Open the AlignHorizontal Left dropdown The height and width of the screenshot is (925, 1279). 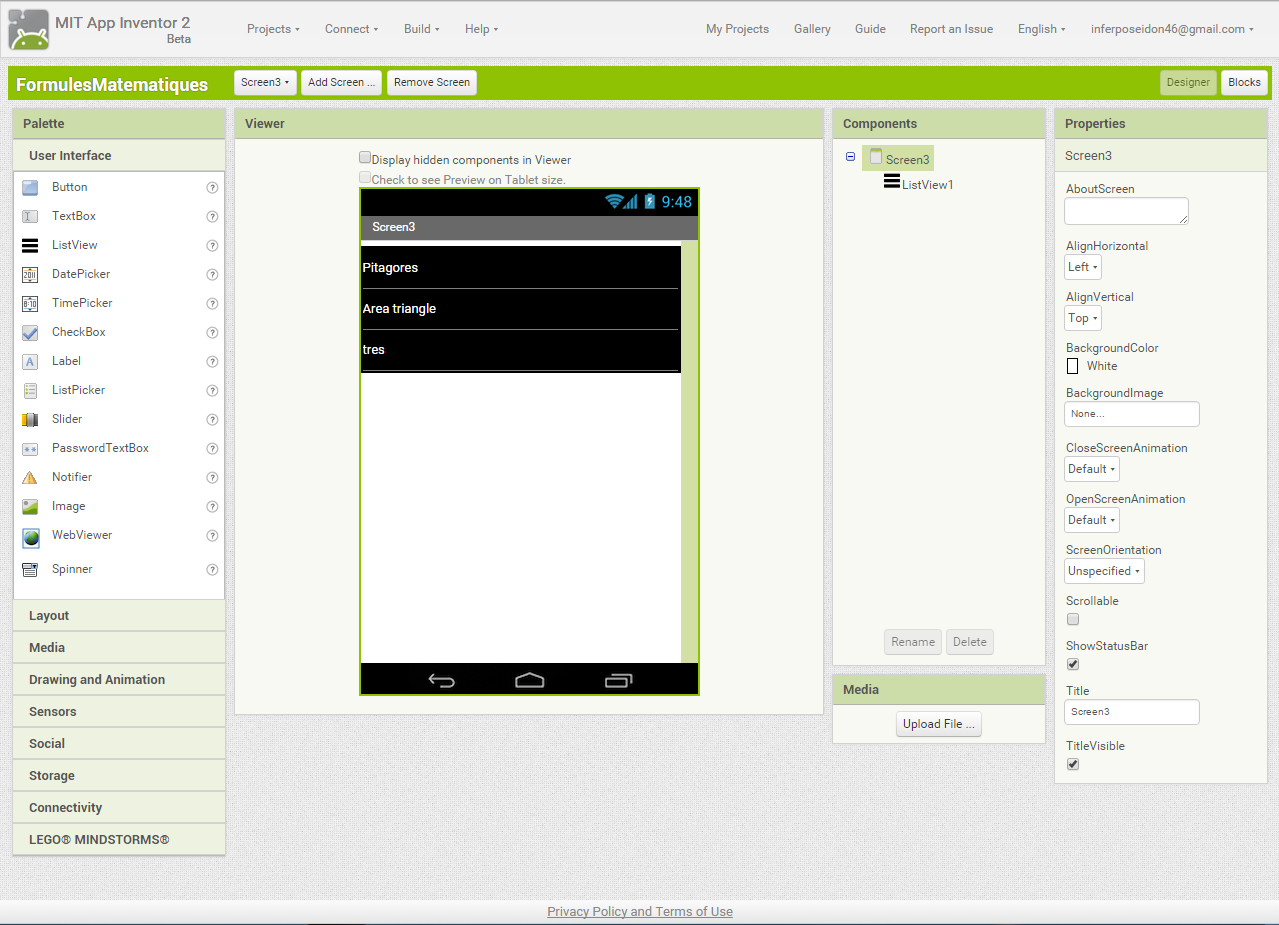[1083, 267]
